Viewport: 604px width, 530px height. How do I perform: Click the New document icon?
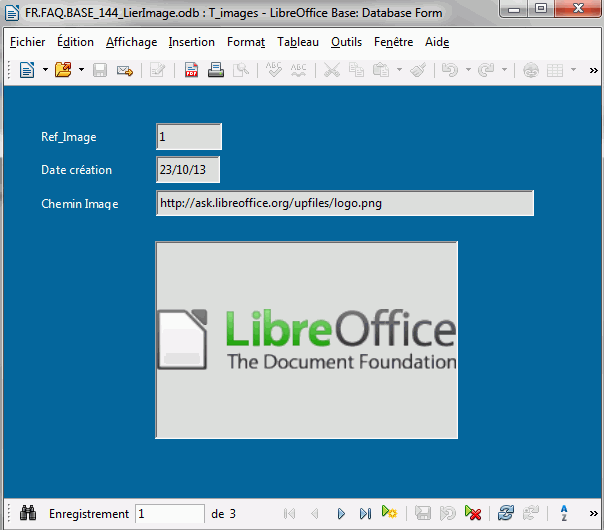[27, 70]
